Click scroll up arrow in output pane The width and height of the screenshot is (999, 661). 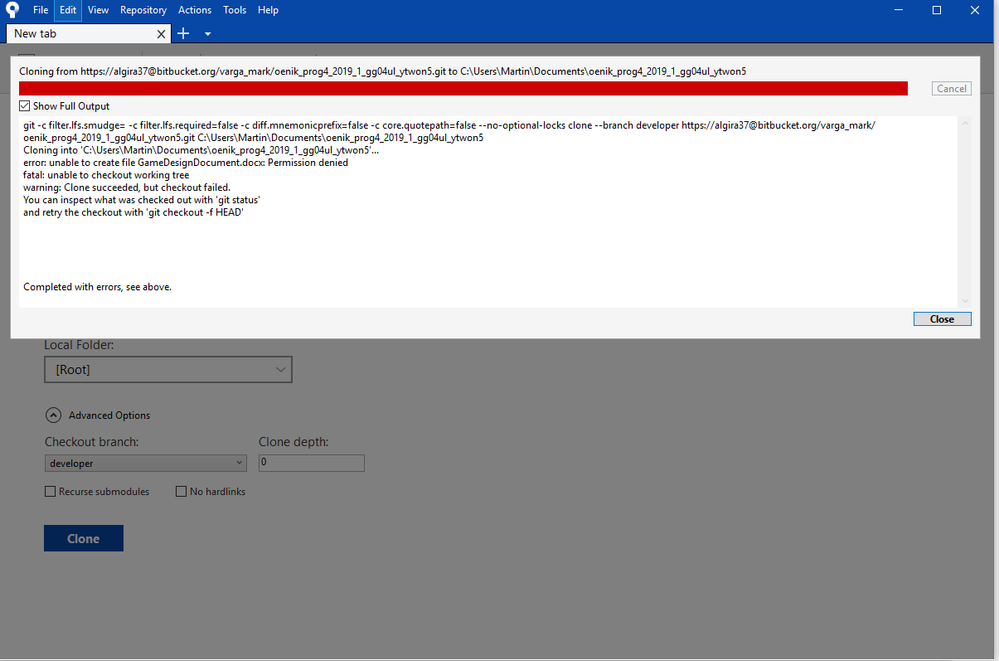click(965, 124)
